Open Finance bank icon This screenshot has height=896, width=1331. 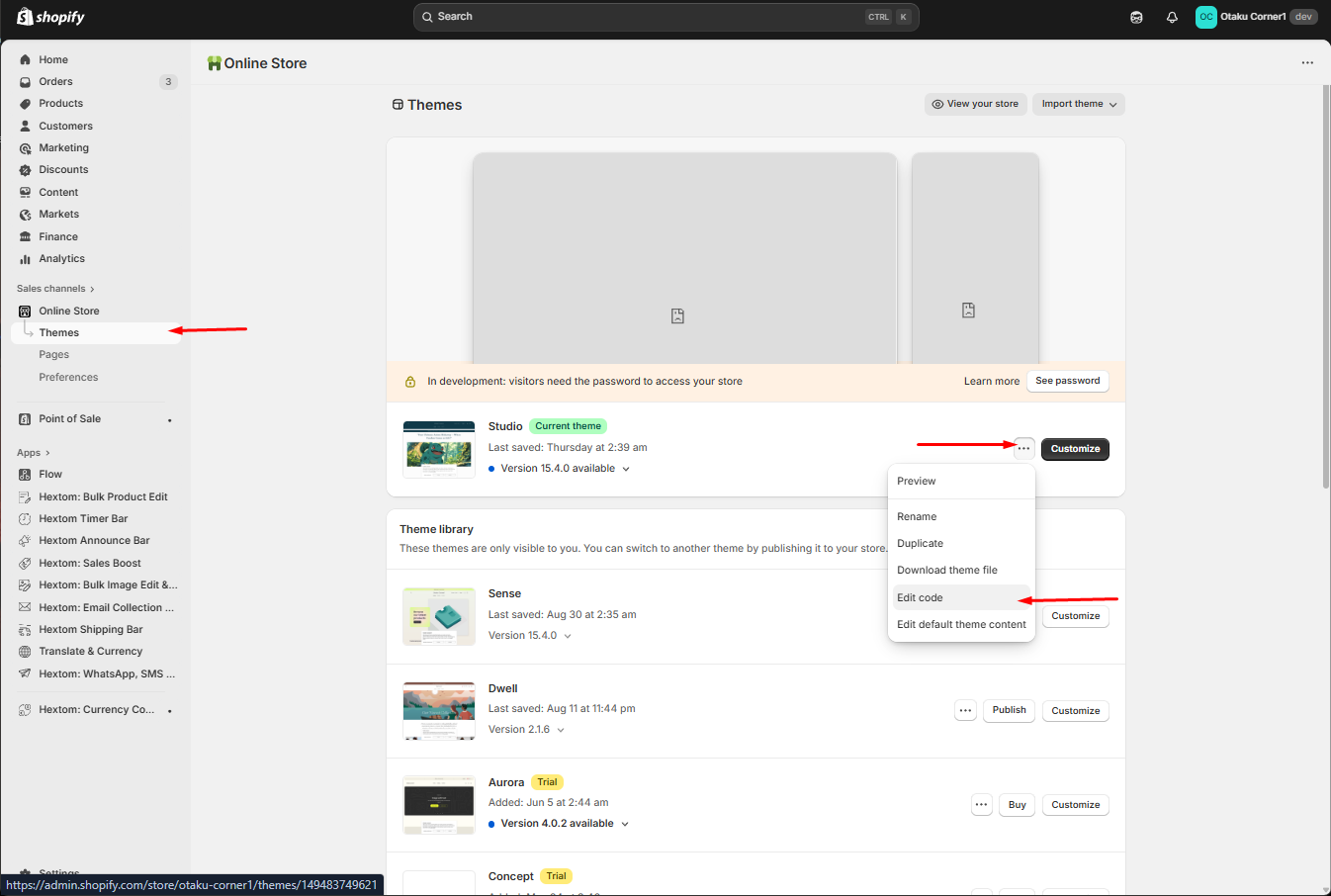pos(25,237)
